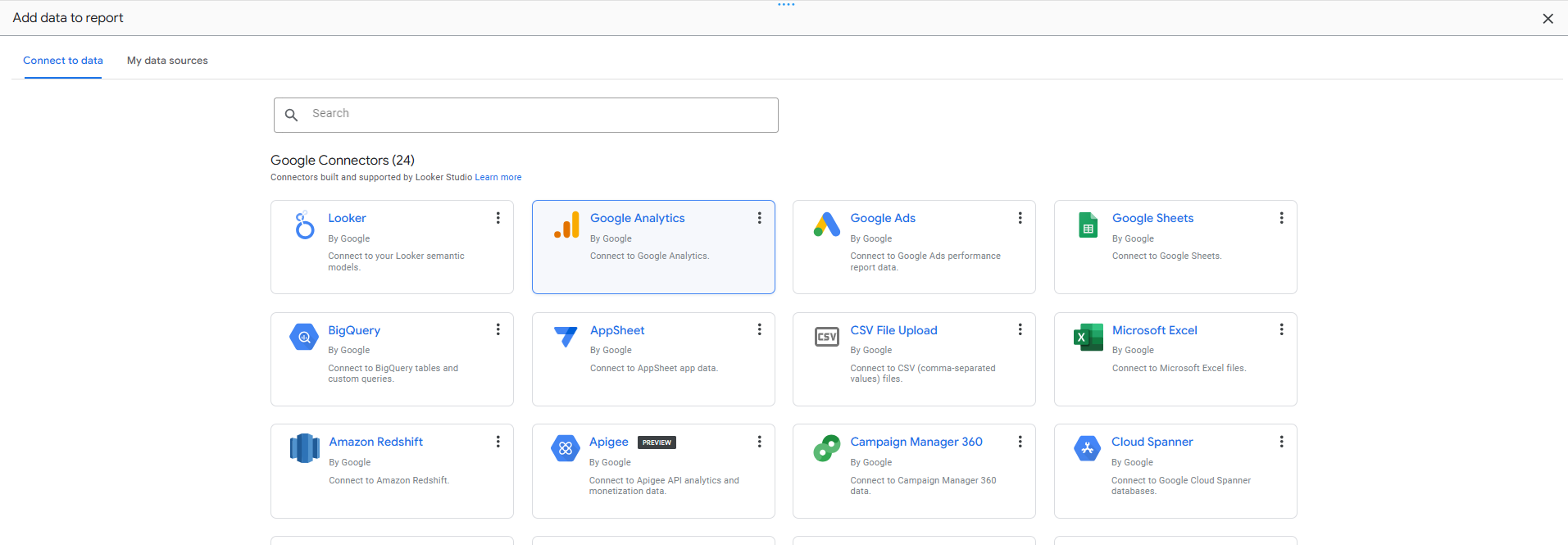Select the Looker connector title

pyautogui.click(x=347, y=218)
